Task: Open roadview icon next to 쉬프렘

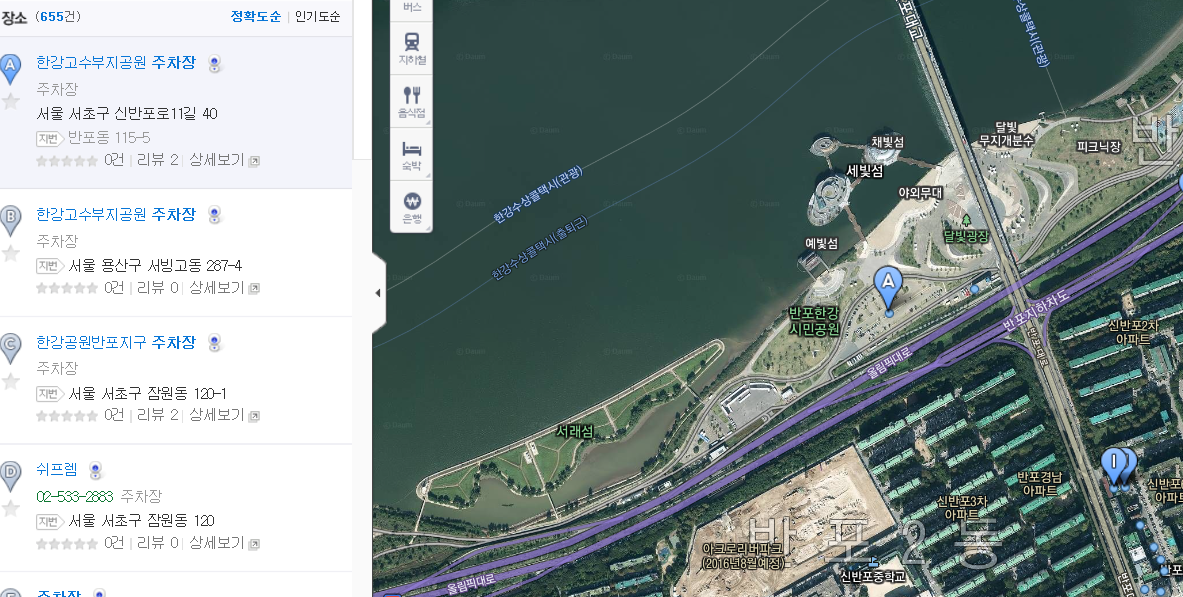Action: pos(95,471)
